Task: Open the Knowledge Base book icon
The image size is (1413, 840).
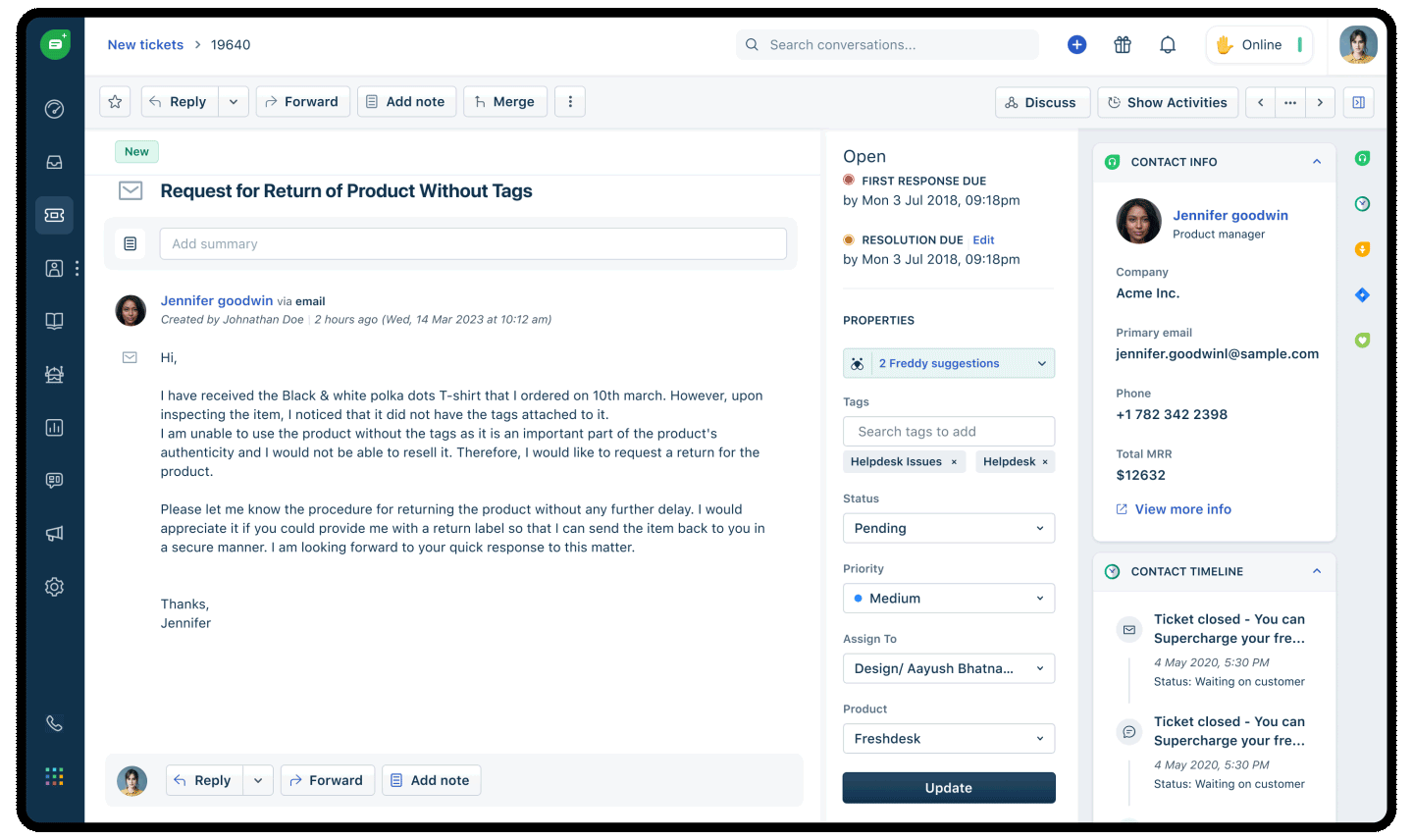Action: point(54,321)
